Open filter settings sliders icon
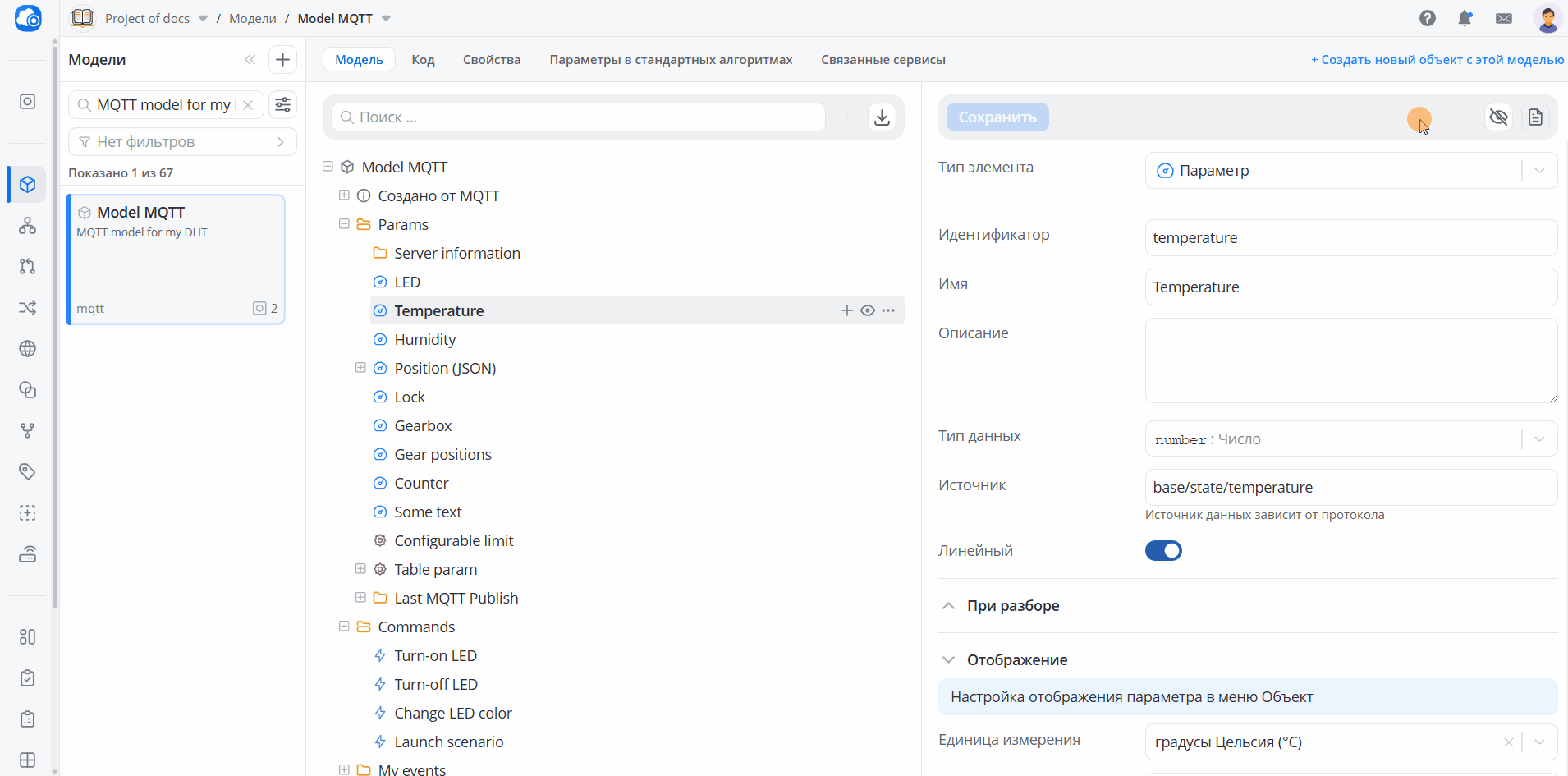The height and width of the screenshot is (776, 1568). (282, 104)
